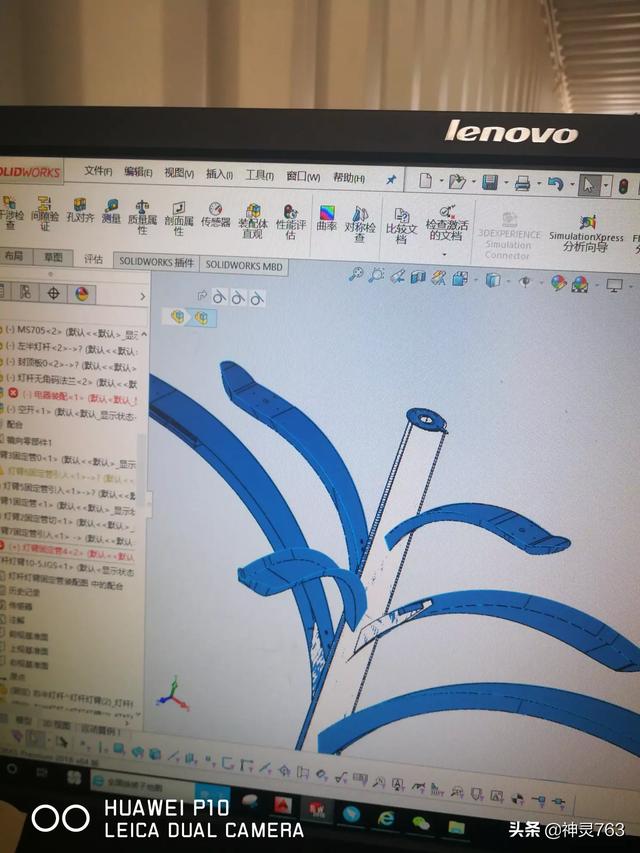
Task: Open the ConfigurationManager tab icon
Action: pos(25,293)
